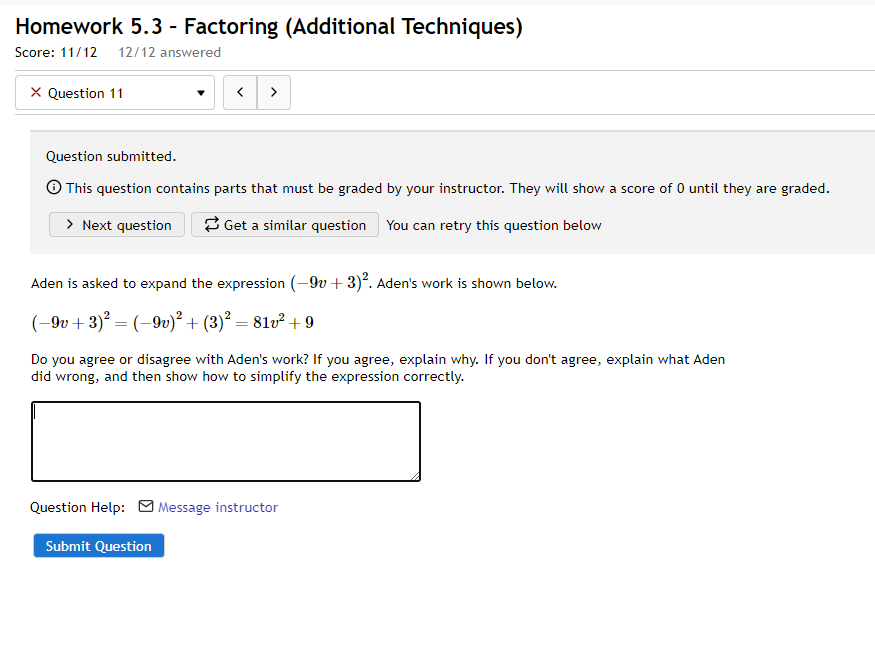The height and width of the screenshot is (653, 875).
Task: Click the caret arrow on the question selector
Action: tap(198, 92)
